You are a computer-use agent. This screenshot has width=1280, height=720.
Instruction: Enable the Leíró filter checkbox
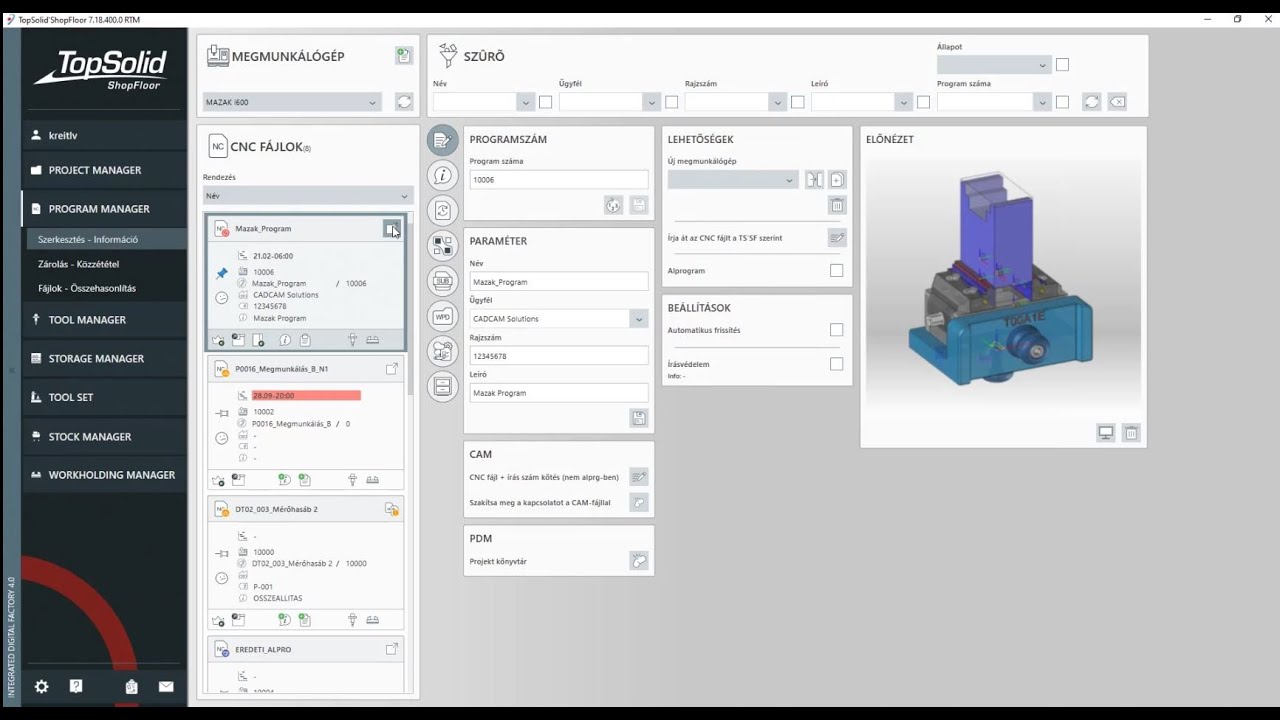[x=923, y=102]
